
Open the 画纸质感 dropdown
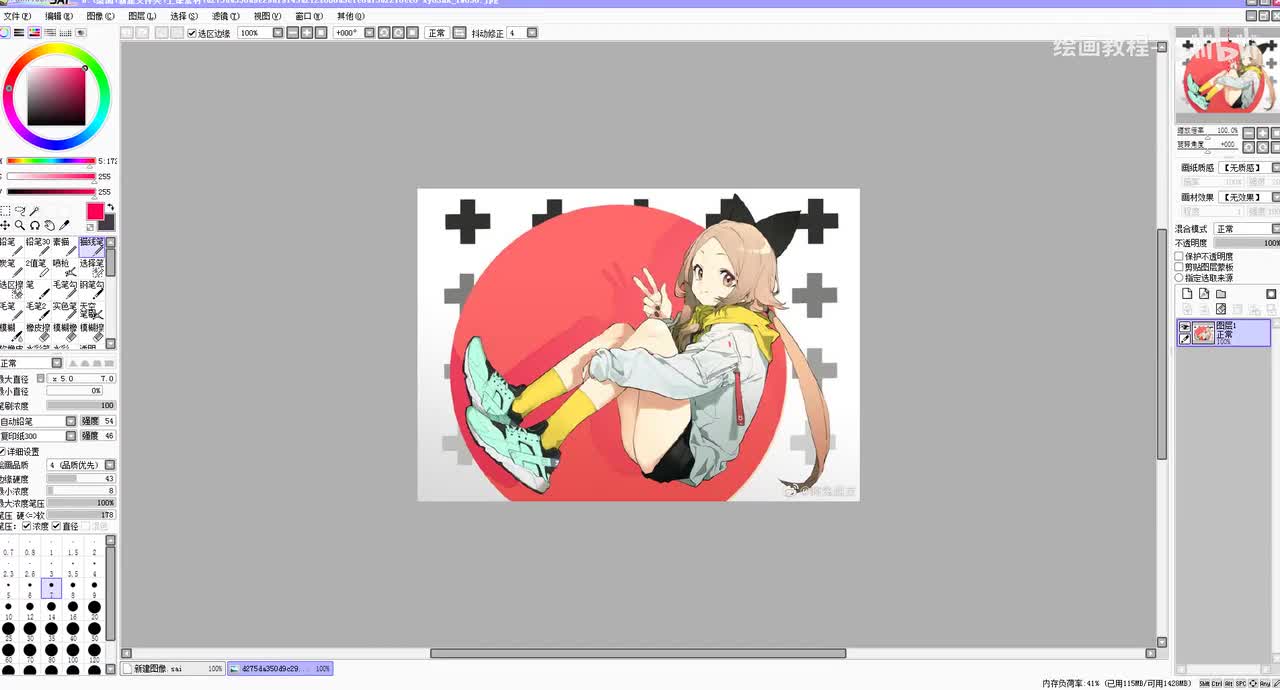1275,168
